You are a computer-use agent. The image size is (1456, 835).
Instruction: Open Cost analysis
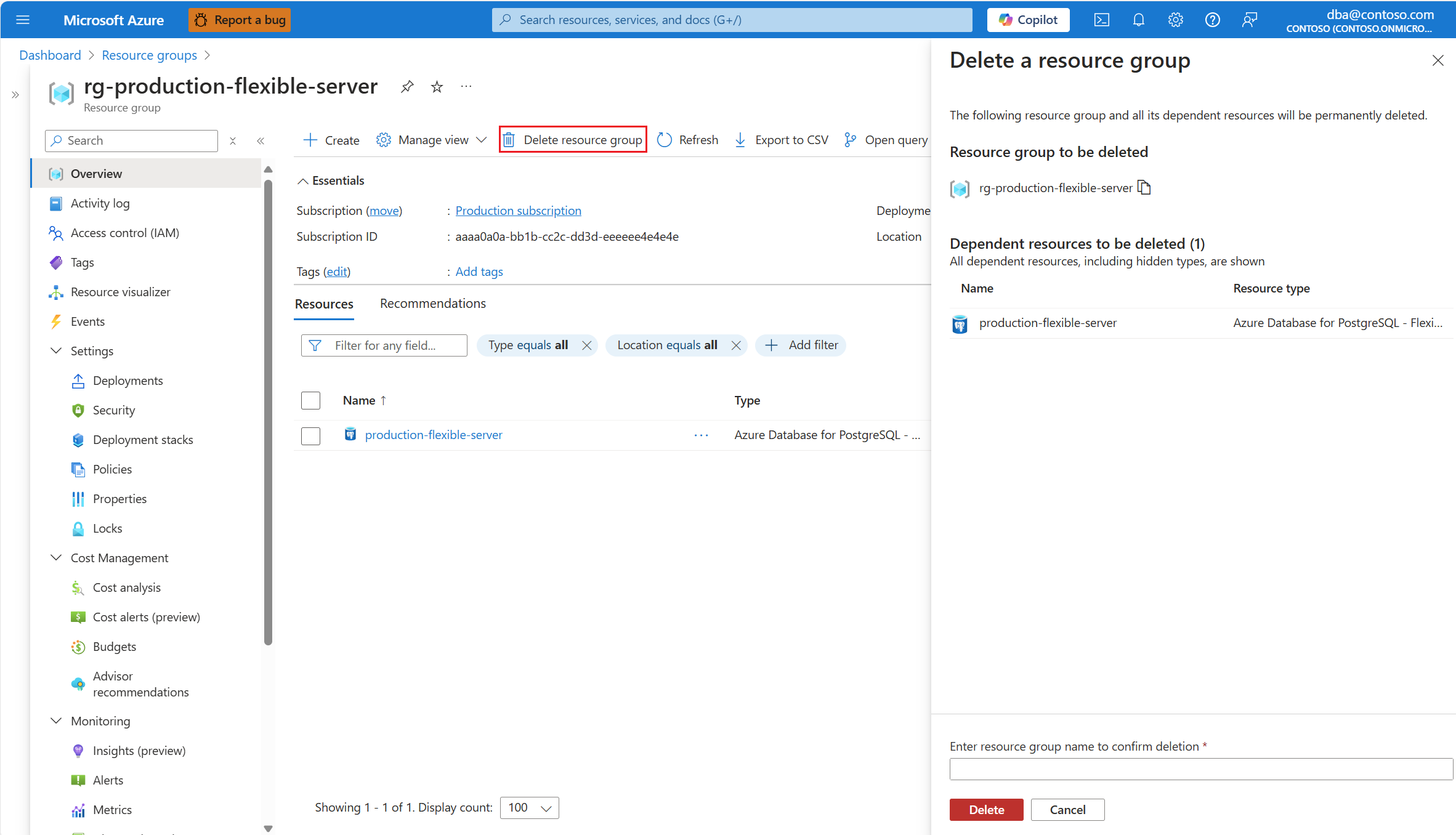[126, 587]
